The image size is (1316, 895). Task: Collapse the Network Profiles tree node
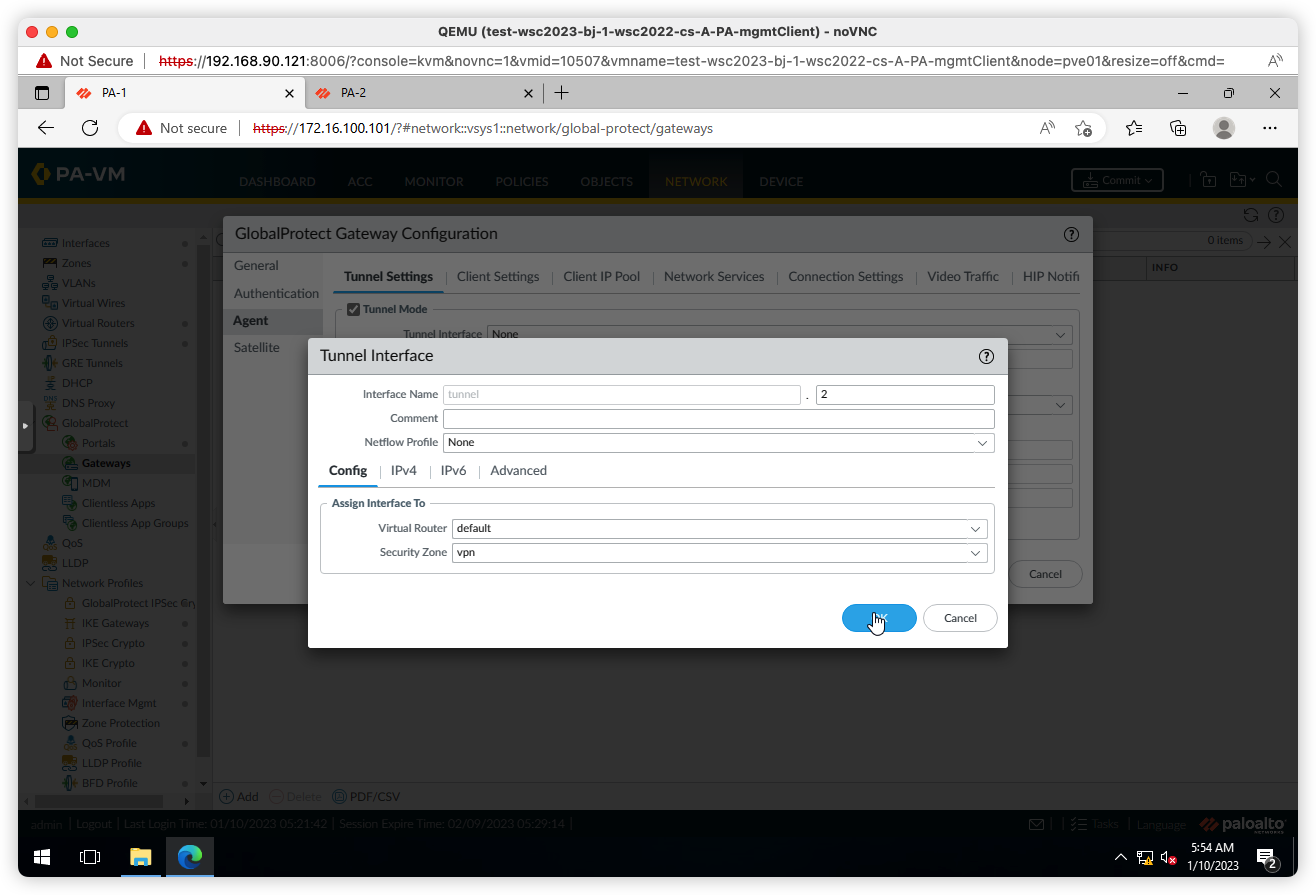[x=31, y=583]
